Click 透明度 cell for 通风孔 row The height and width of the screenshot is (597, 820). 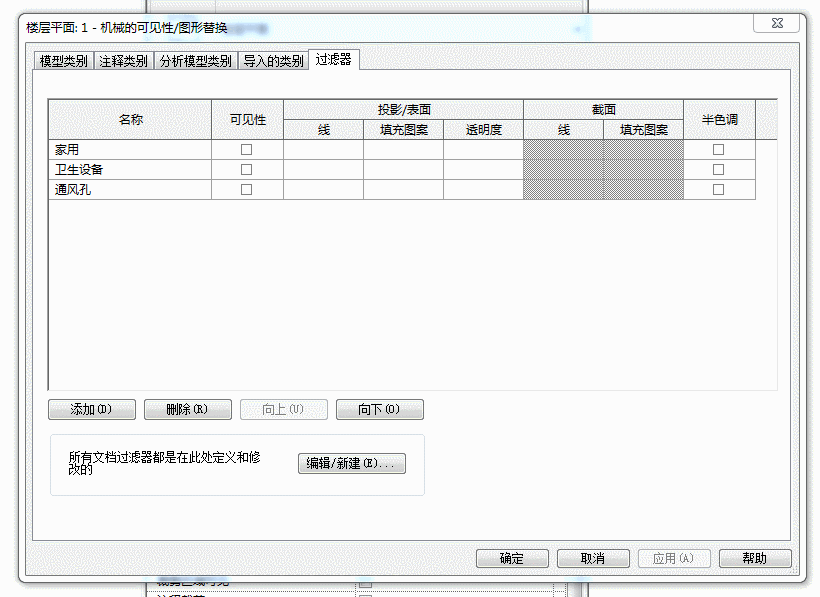484,189
